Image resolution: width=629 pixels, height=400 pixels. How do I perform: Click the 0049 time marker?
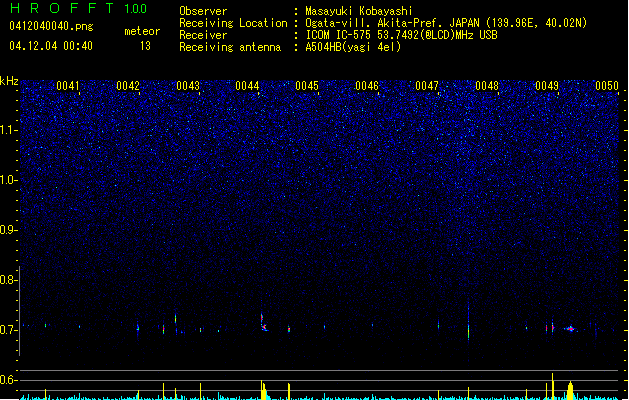[547, 86]
